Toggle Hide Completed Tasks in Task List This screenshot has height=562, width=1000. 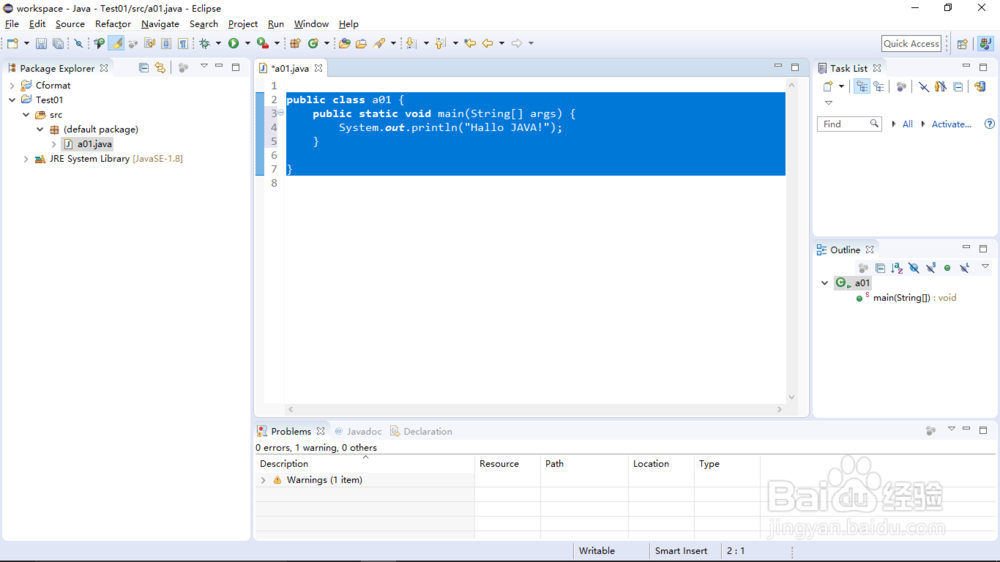point(923,87)
